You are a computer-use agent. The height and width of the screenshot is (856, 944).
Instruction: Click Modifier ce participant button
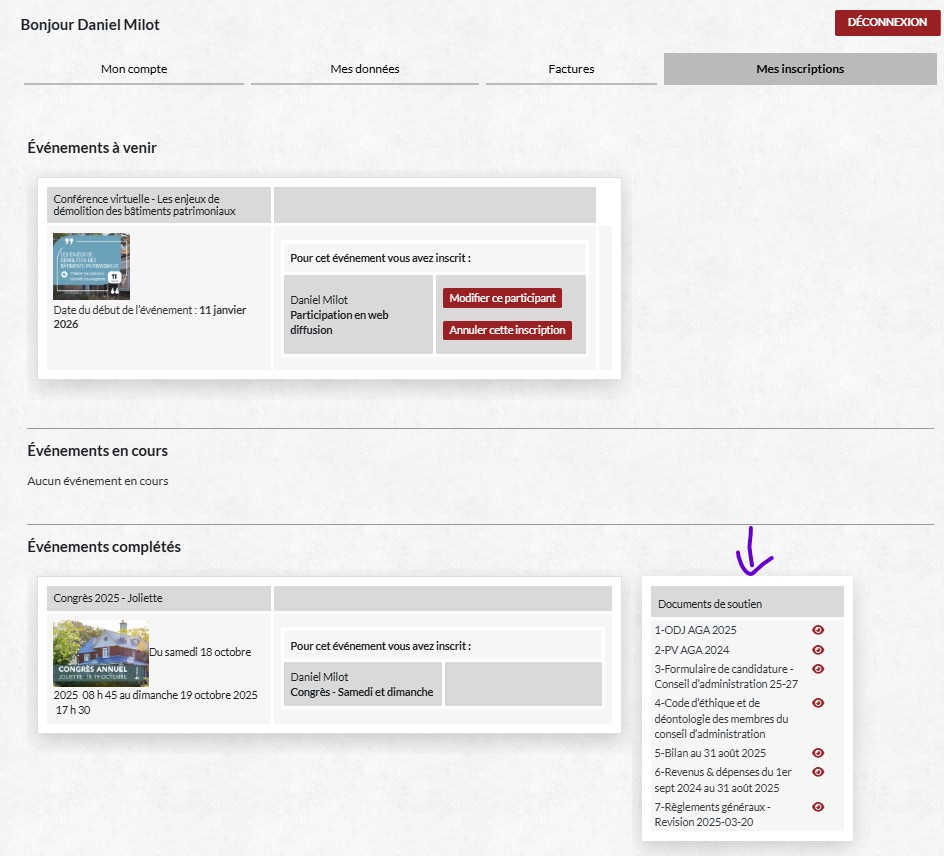pyautogui.click(x=502, y=298)
